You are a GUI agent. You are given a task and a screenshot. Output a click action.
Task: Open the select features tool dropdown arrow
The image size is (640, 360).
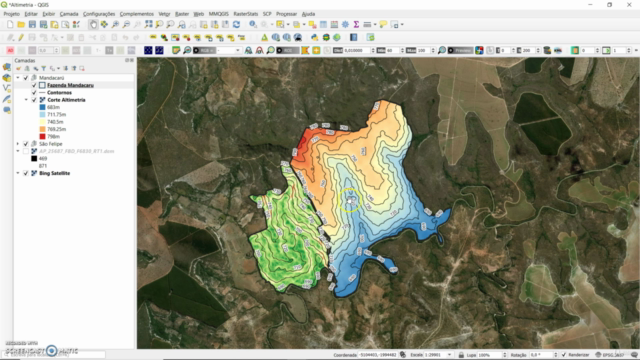click(x=287, y=25)
